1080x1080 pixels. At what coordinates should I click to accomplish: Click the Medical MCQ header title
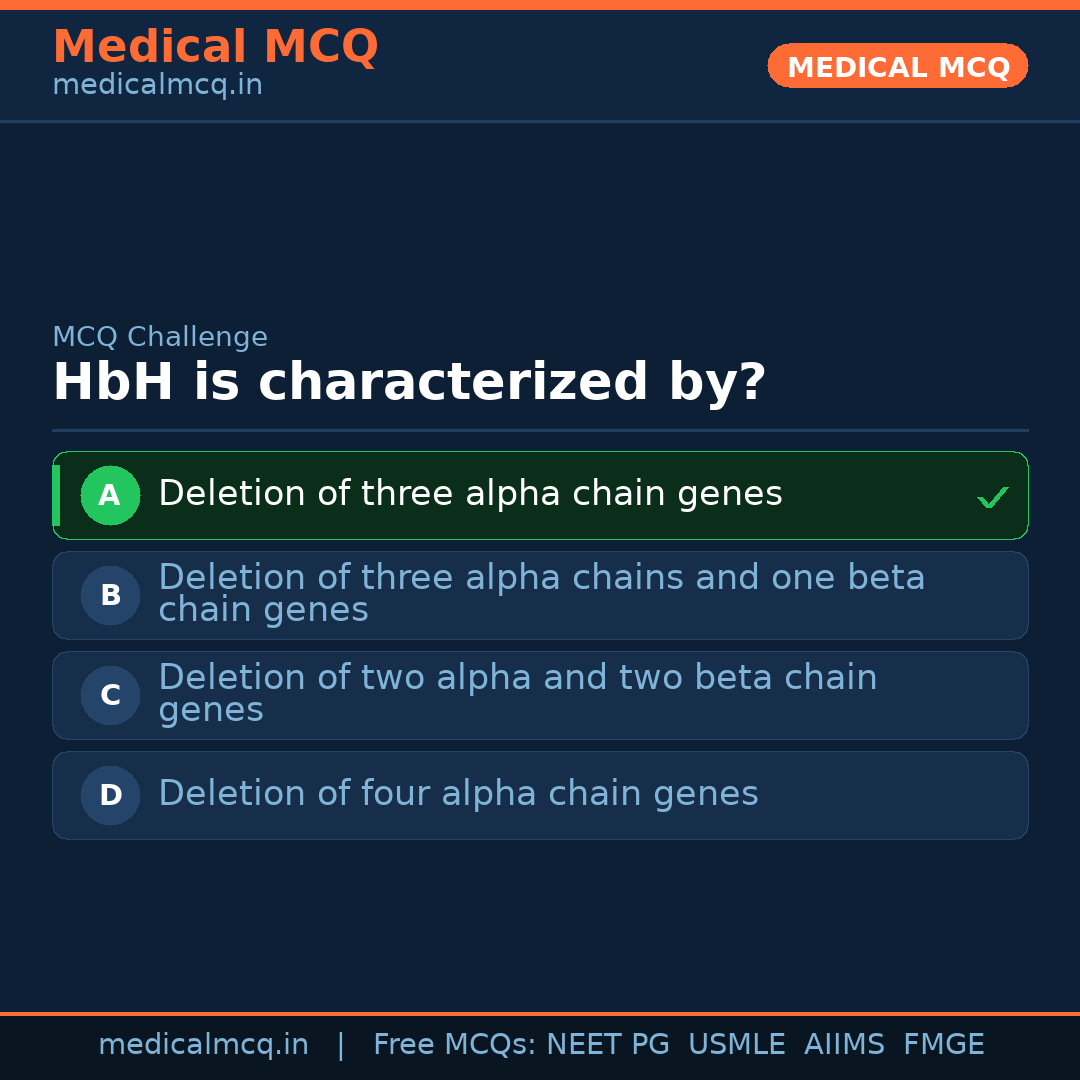[x=215, y=46]
